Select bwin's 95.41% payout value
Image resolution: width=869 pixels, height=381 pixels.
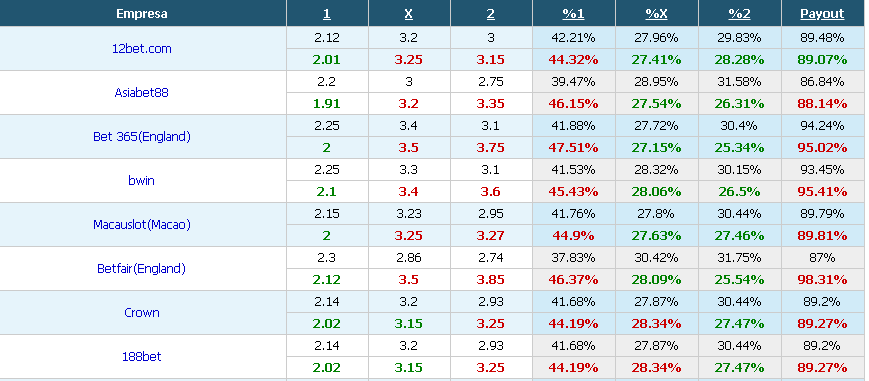pos(822,191)
